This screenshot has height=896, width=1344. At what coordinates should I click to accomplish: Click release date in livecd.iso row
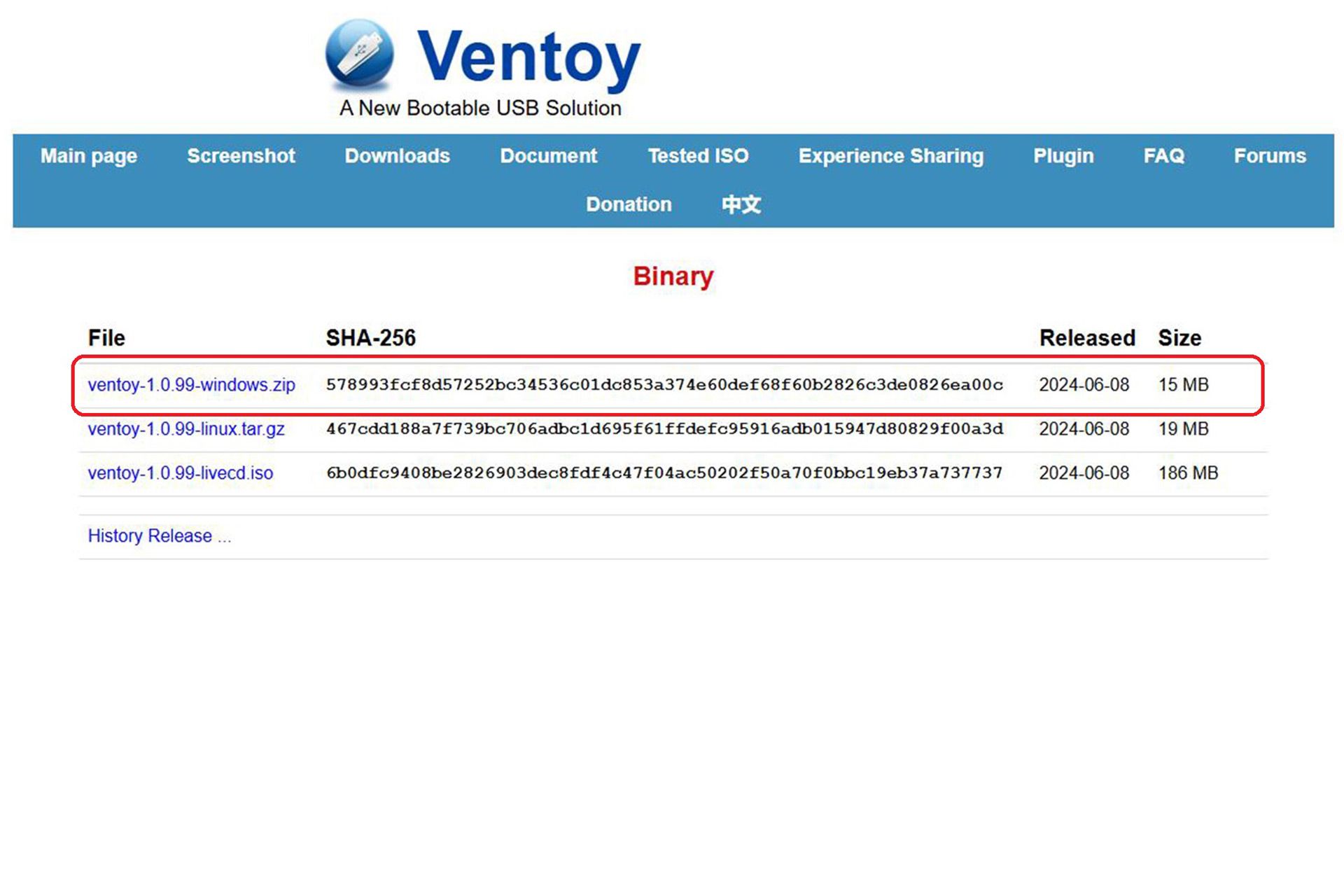(x=1084, y=473)
